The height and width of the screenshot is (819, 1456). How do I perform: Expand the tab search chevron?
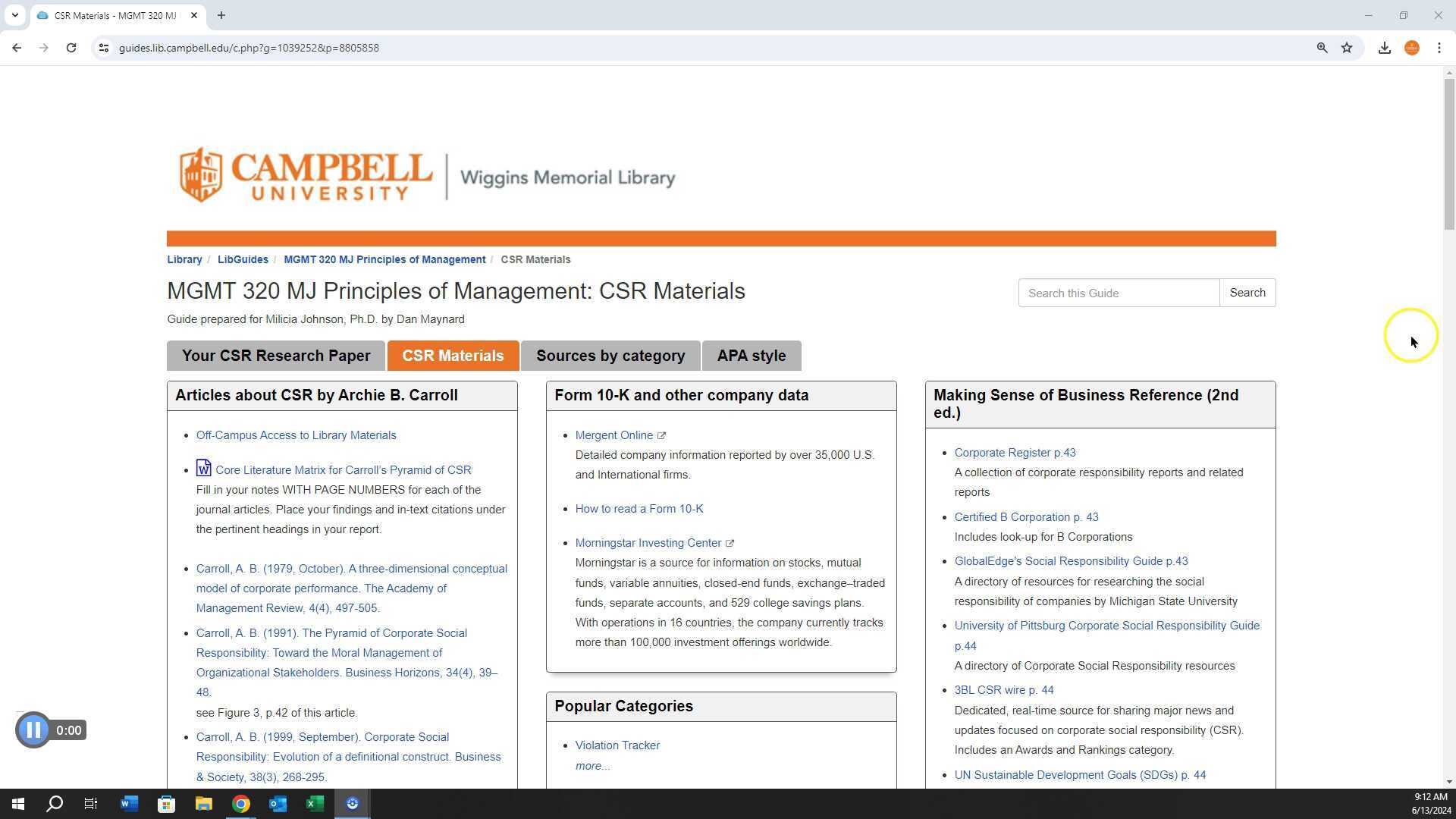pos(15,15)
